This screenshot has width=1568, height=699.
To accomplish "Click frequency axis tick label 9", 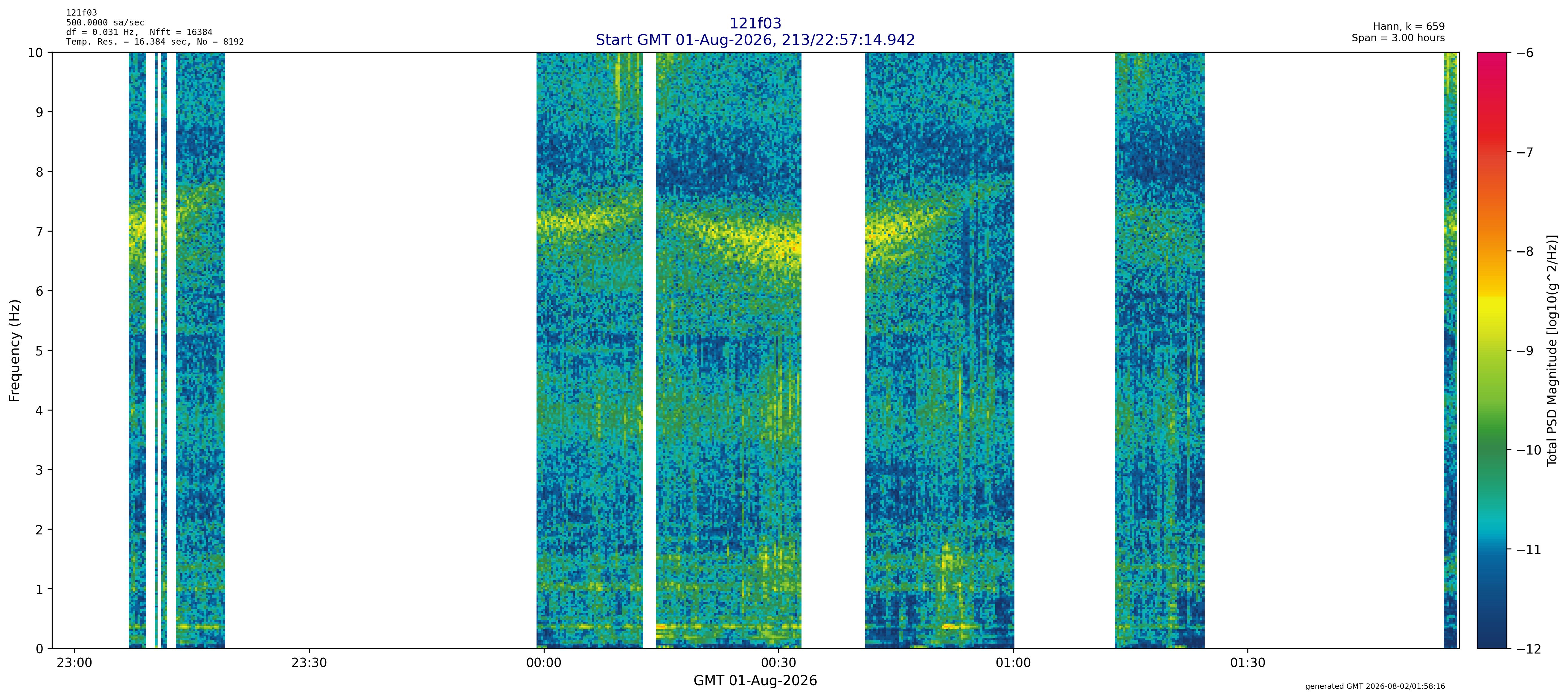I will point(39,113).
